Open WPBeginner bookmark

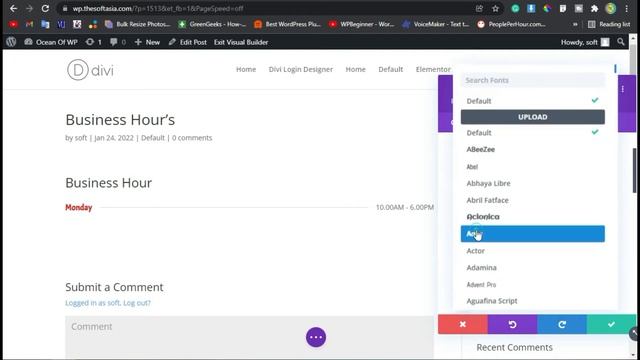(362, 24)
